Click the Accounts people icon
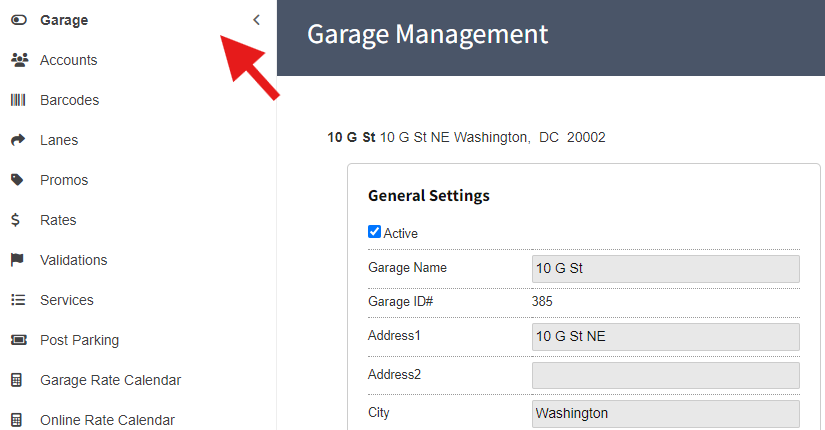The width and height of the screenshot is (825, 430). 19,60
